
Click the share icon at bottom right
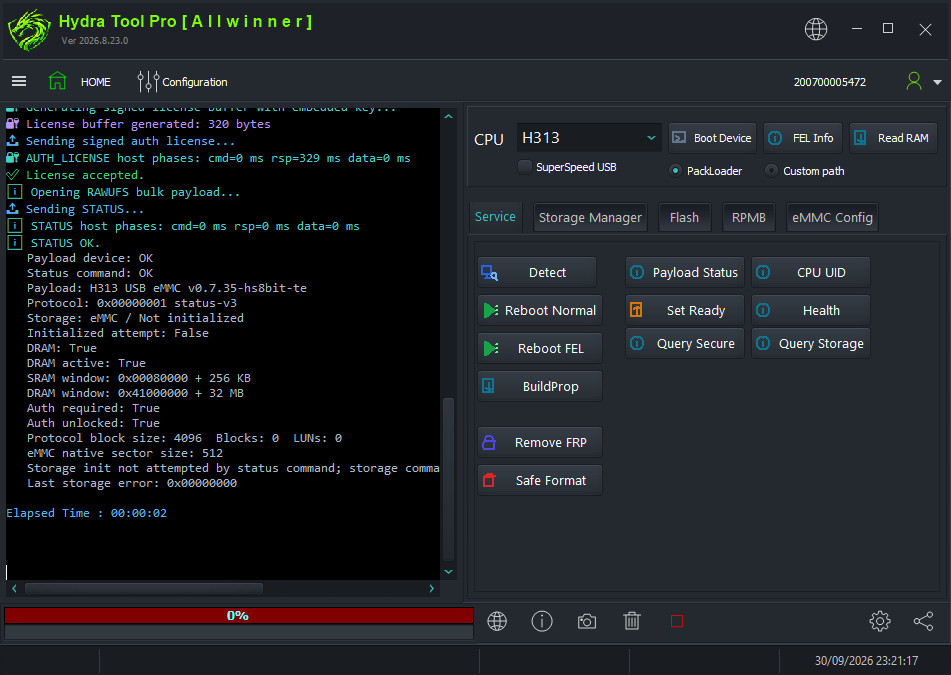pyautogui.click(x=924, y=621)
